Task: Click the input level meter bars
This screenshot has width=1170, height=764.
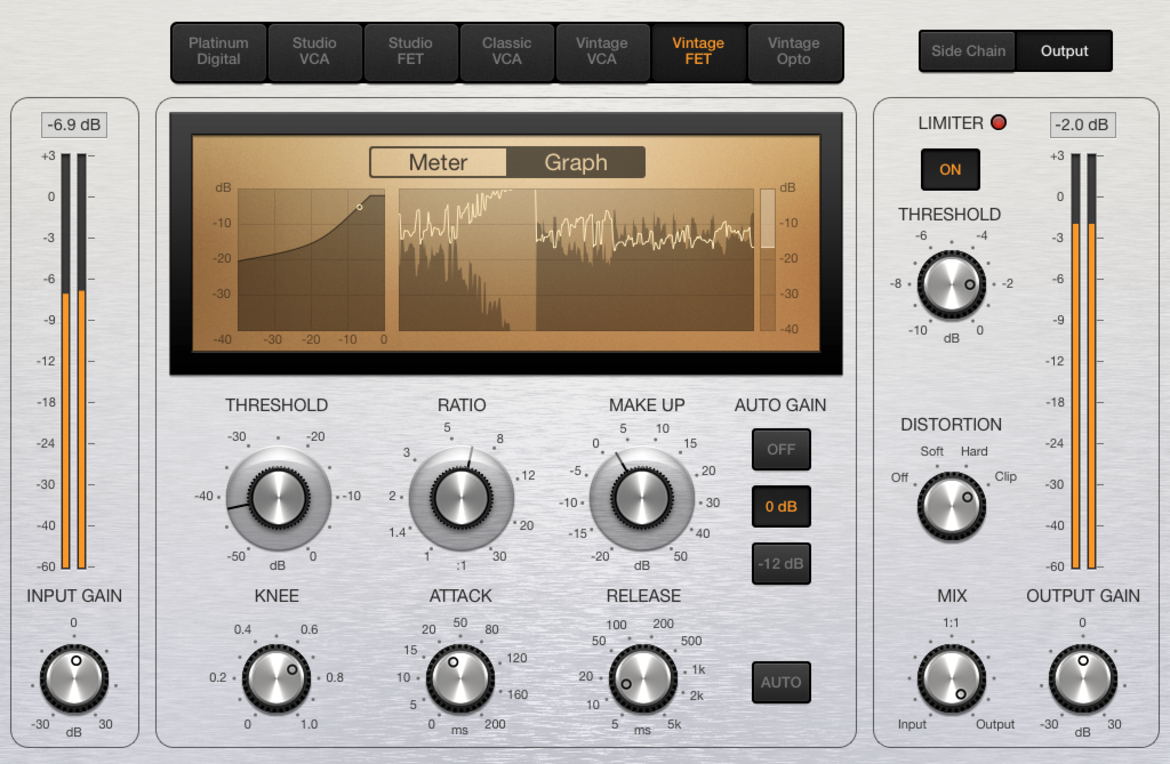Action: tap(74, 361)
